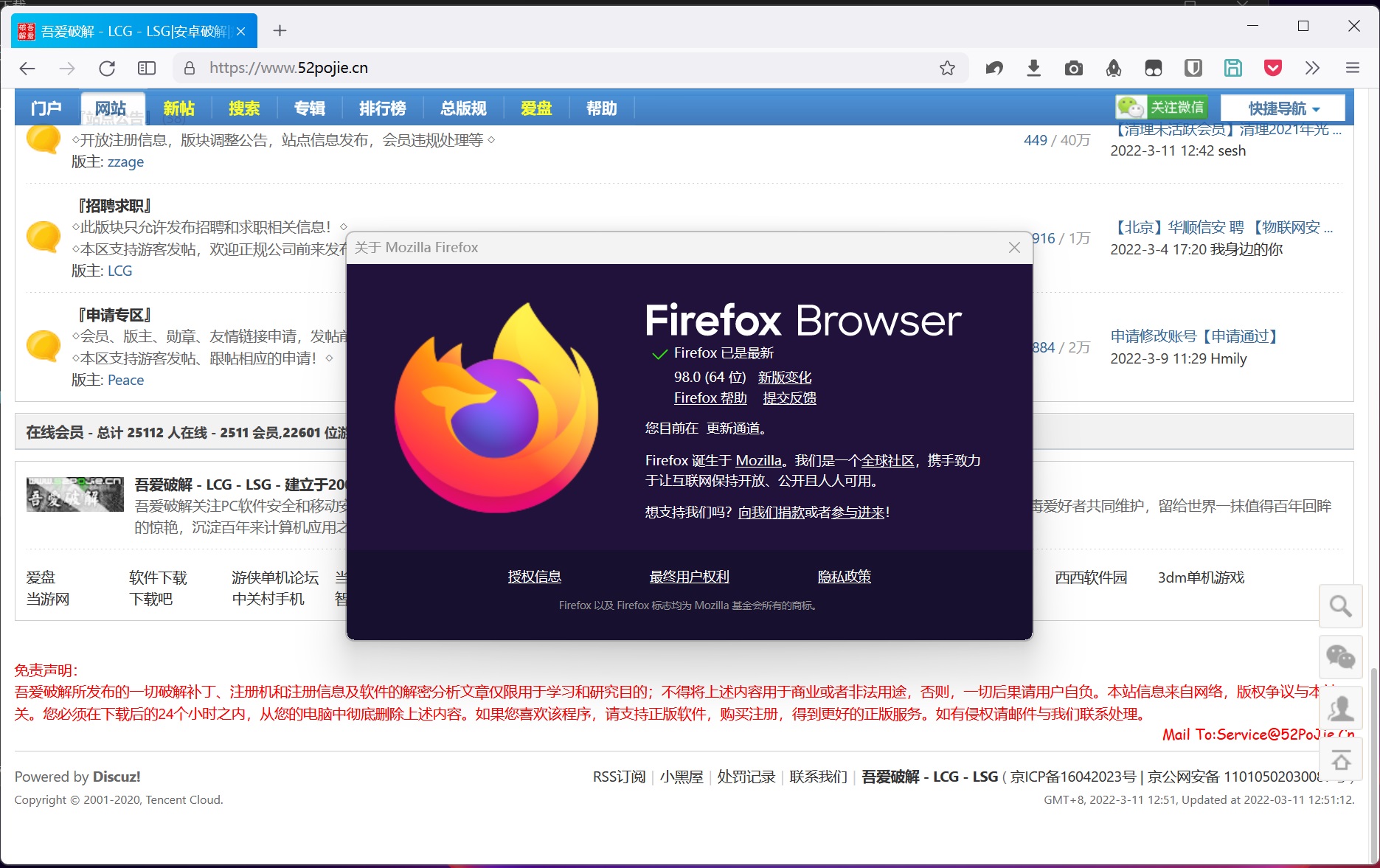
Task: Open the 帮助 help menu item
Action: (602, 108)
